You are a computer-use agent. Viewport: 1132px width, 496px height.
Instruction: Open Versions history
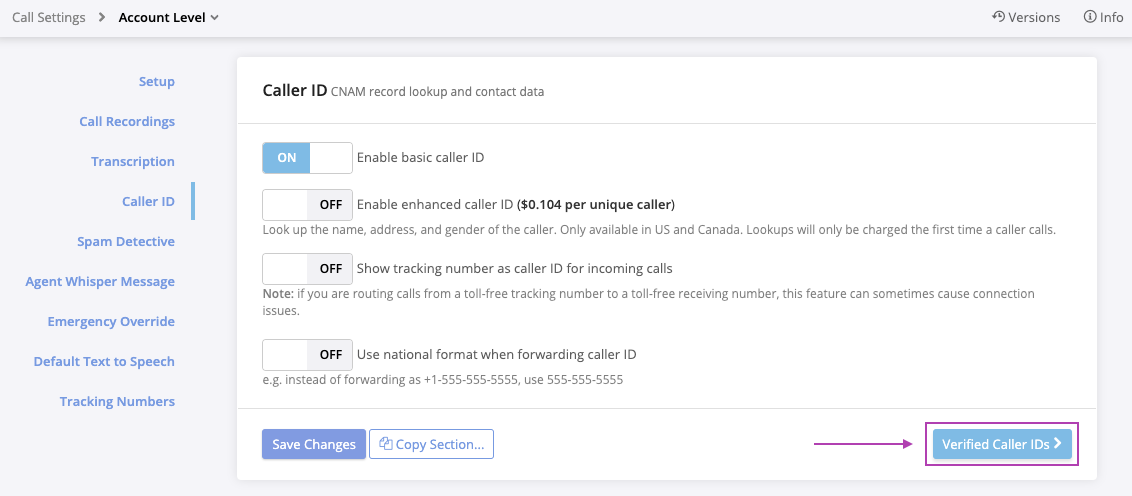click(x=1025, y=17)
